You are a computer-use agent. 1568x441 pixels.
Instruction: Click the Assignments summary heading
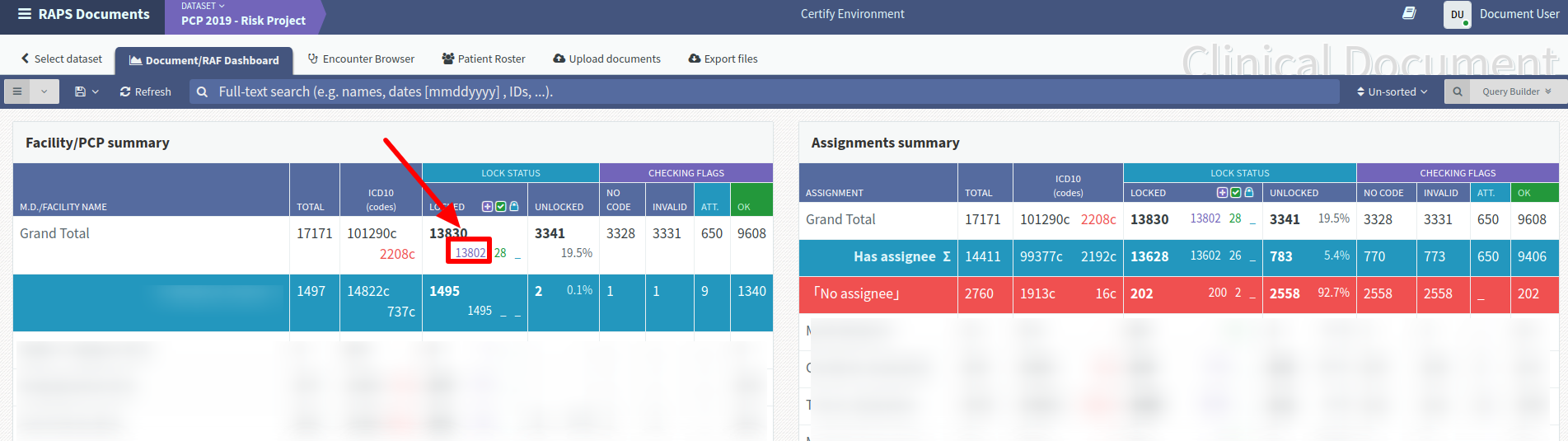point(885,143)
